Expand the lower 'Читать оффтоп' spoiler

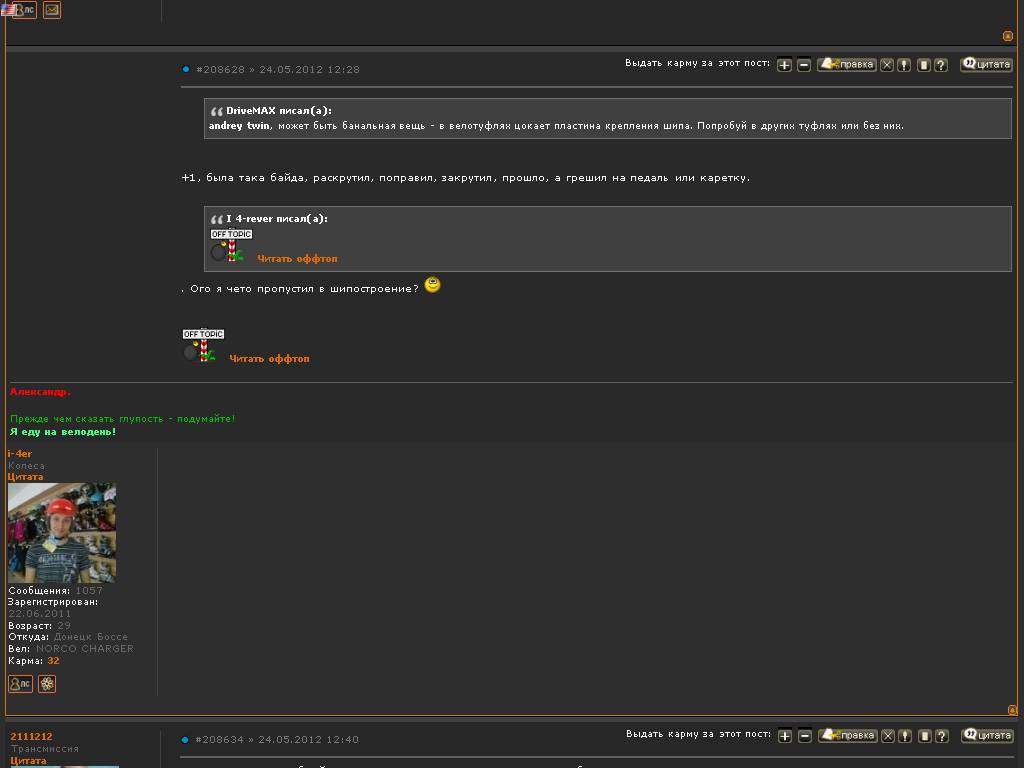(x=269, y=359)
